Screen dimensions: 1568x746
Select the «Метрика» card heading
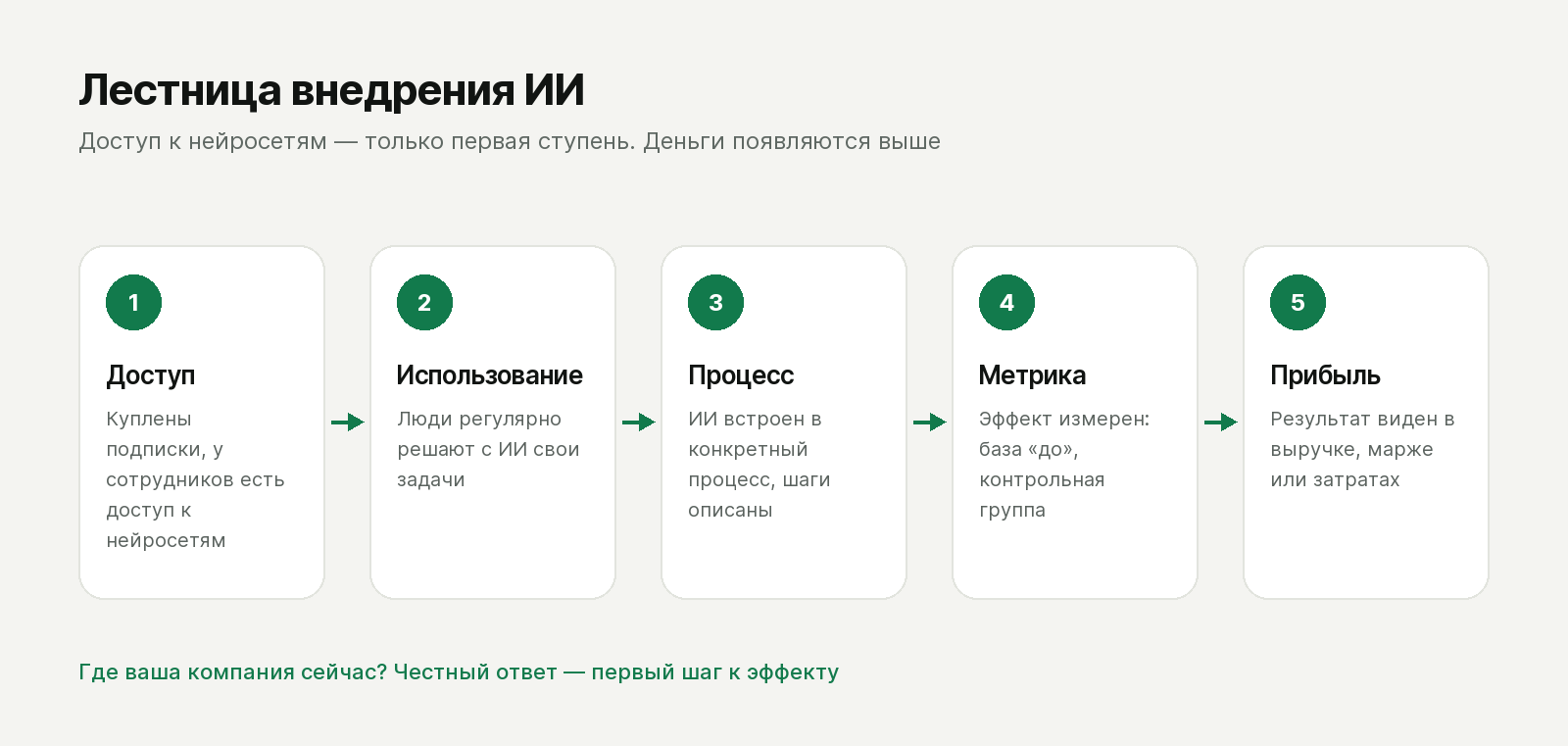tap(1032, 375)
